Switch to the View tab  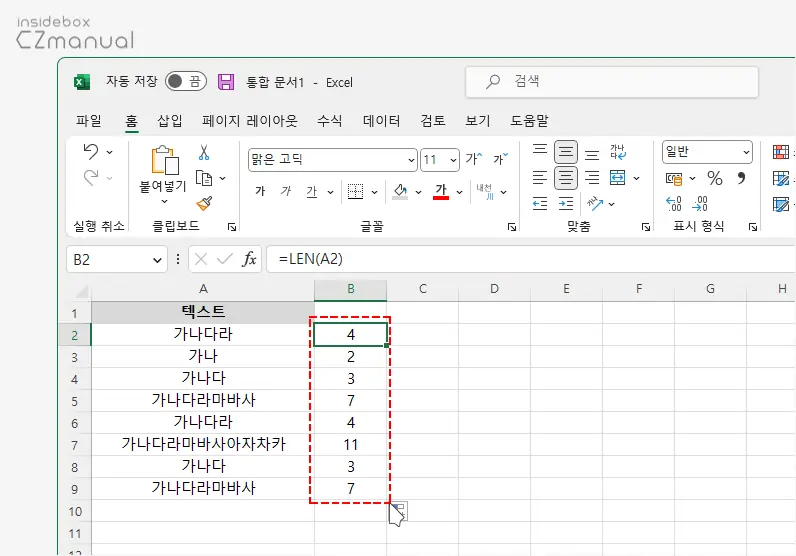[478, 121]
